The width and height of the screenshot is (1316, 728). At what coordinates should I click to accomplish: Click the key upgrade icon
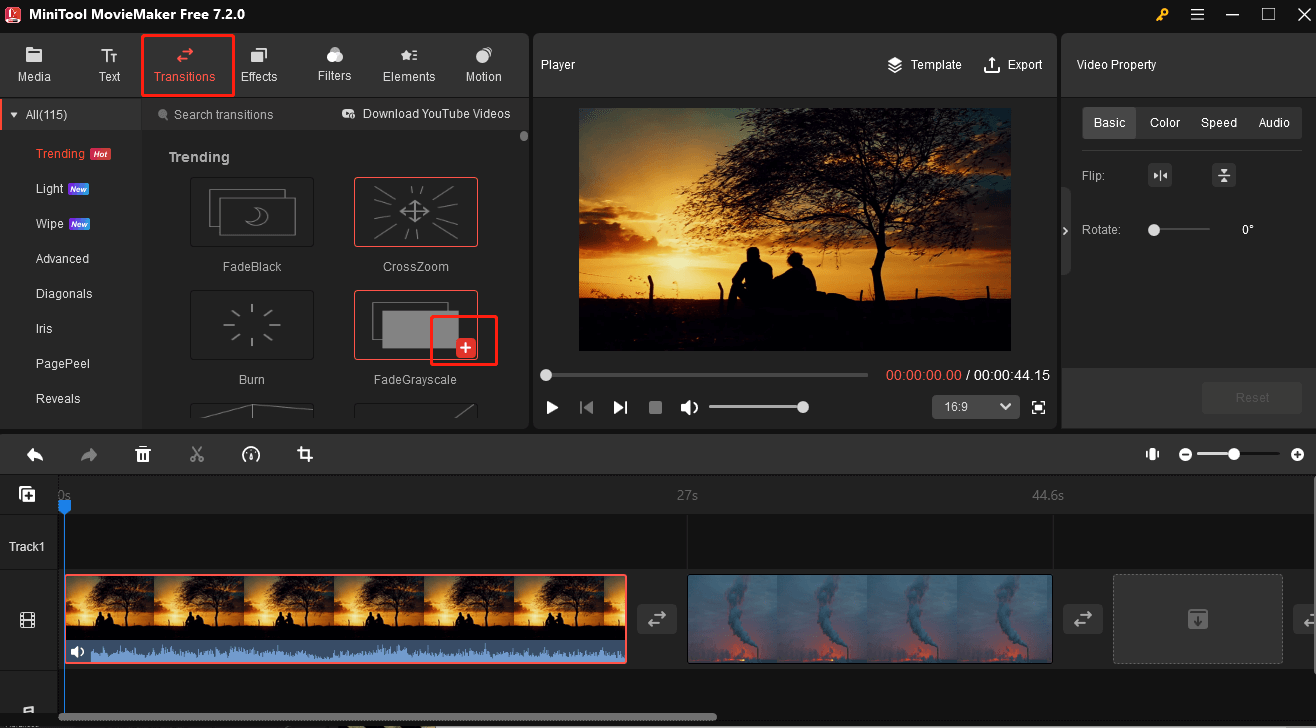point(1162,14)
